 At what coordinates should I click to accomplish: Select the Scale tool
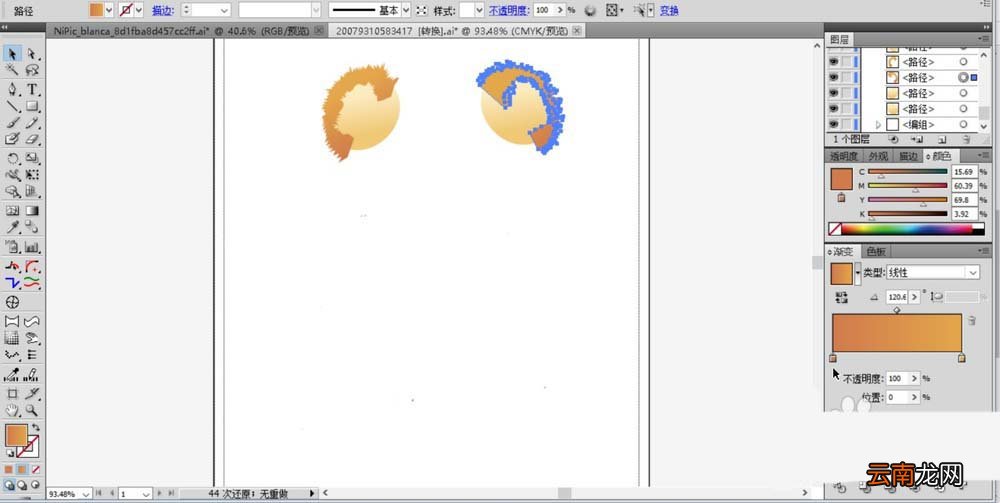click(32, 158)
